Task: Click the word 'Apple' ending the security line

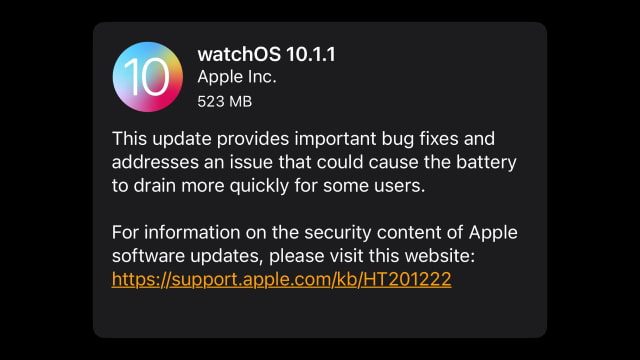Action: (x=493, y=233)
